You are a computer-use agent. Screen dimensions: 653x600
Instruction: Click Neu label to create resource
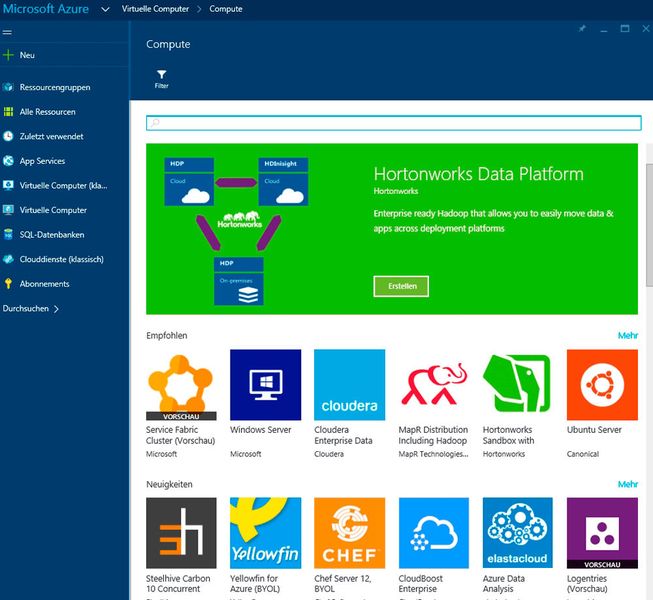click(x=27, y=55)
